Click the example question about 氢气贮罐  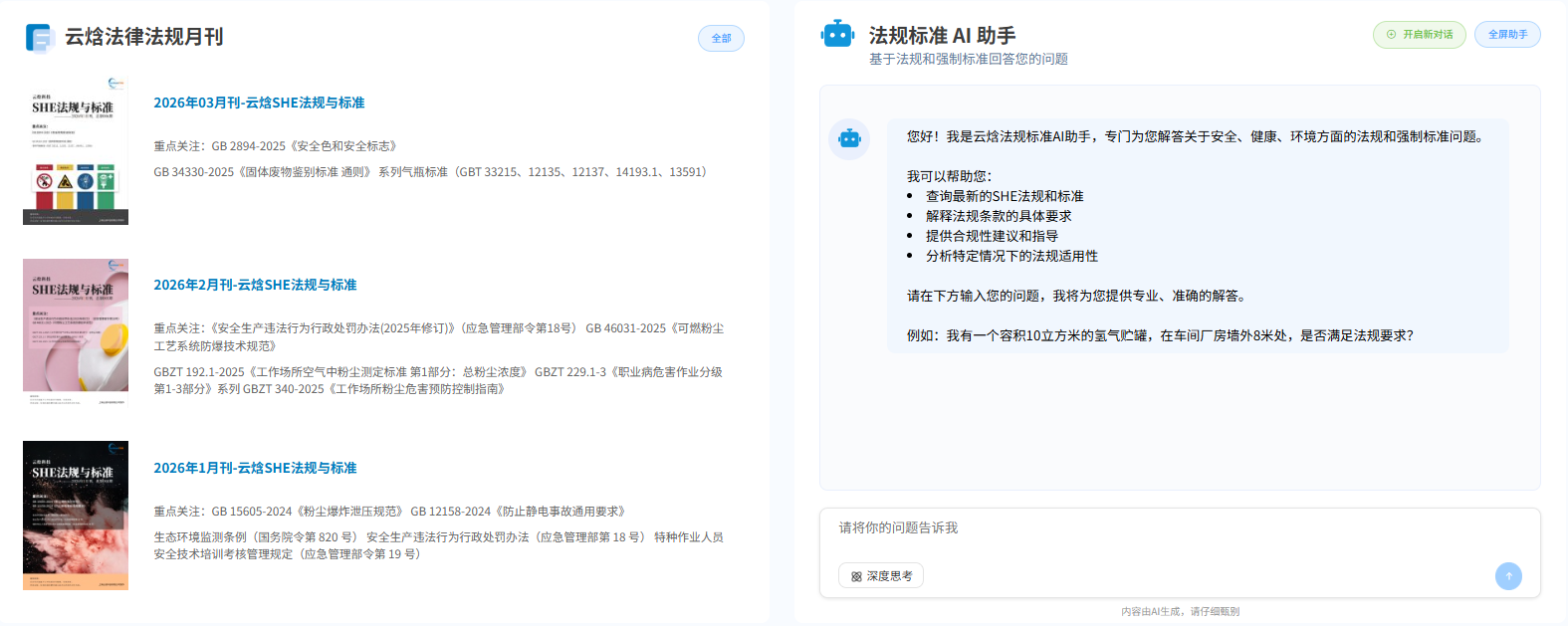click(1160, 335)
